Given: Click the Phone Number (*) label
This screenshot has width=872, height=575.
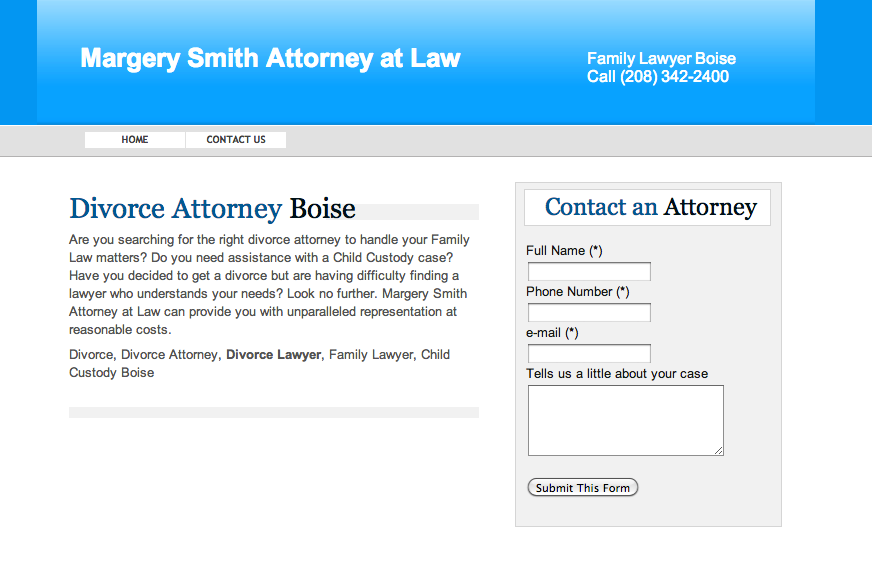Looking at the screenshot, I should 577,292.
